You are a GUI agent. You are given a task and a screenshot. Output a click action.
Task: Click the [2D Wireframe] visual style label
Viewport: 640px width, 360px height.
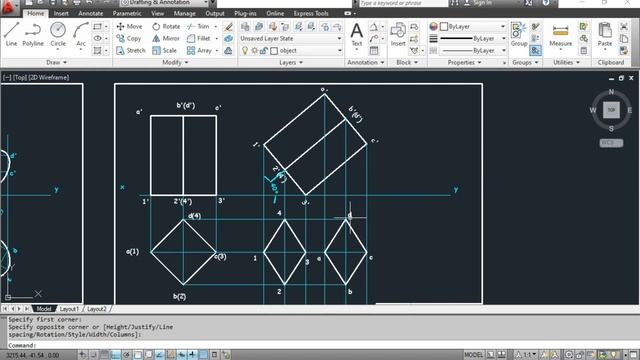[x=49, y=78]
